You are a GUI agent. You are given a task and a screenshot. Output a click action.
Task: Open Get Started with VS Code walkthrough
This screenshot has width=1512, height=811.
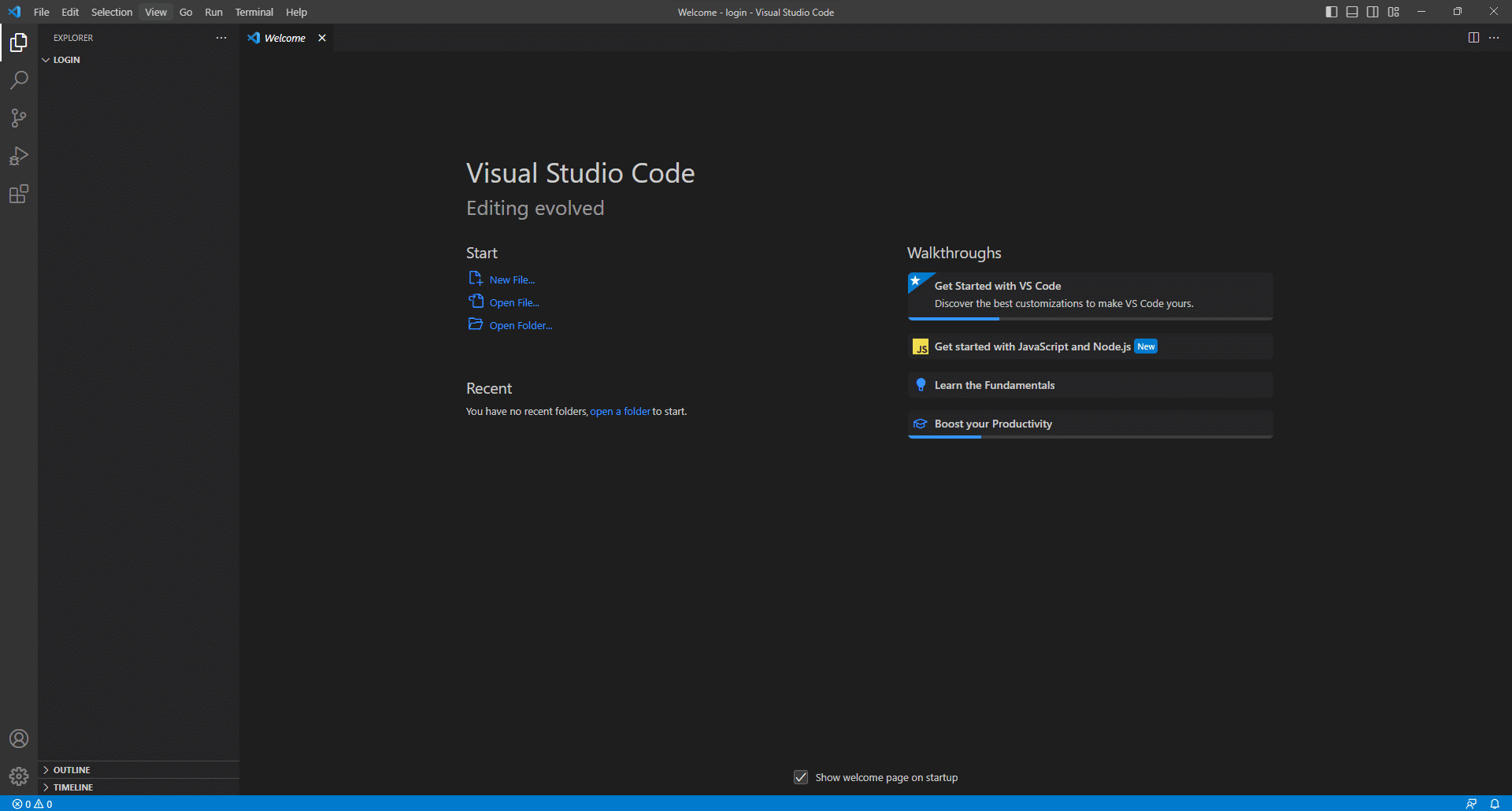coord(1090,296)
